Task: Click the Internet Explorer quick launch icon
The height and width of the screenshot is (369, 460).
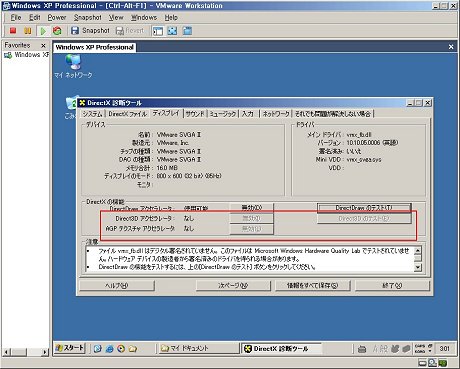Action: coord(109,349)
